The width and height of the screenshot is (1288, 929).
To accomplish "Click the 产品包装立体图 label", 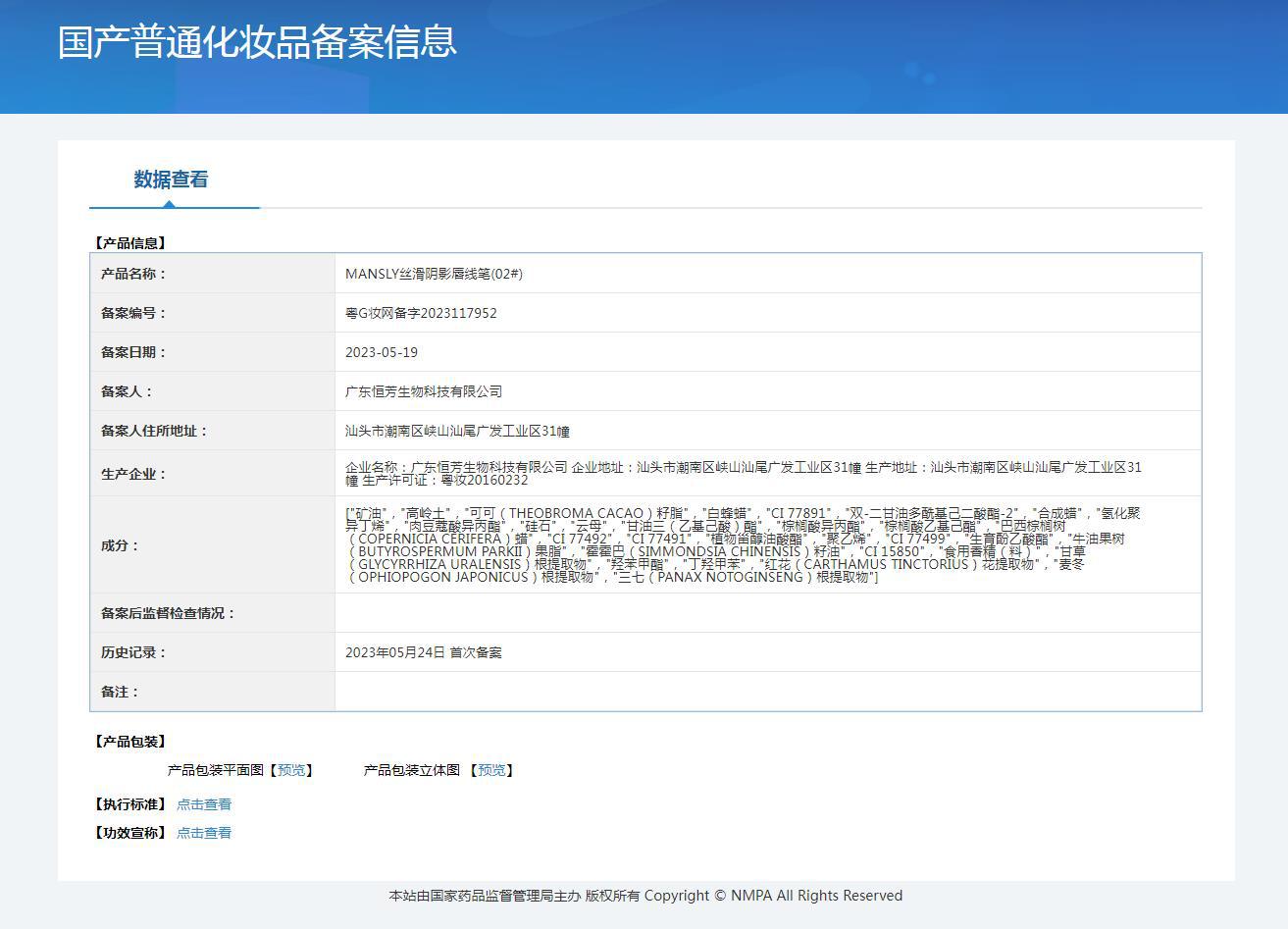I will coord(412,770).
